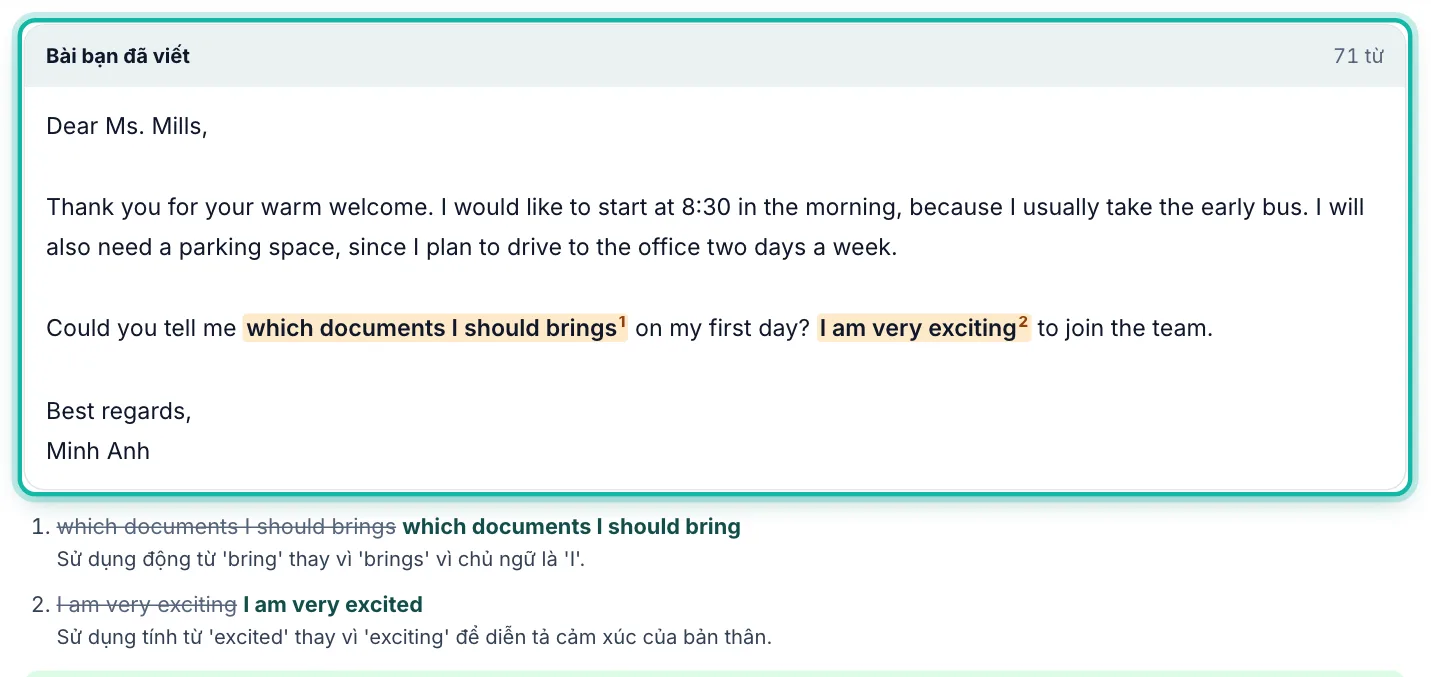The height and width of the screenshot is (677, 1431).
Task: Click the text 'Could you tell me'
Action: tap(141, 328)
